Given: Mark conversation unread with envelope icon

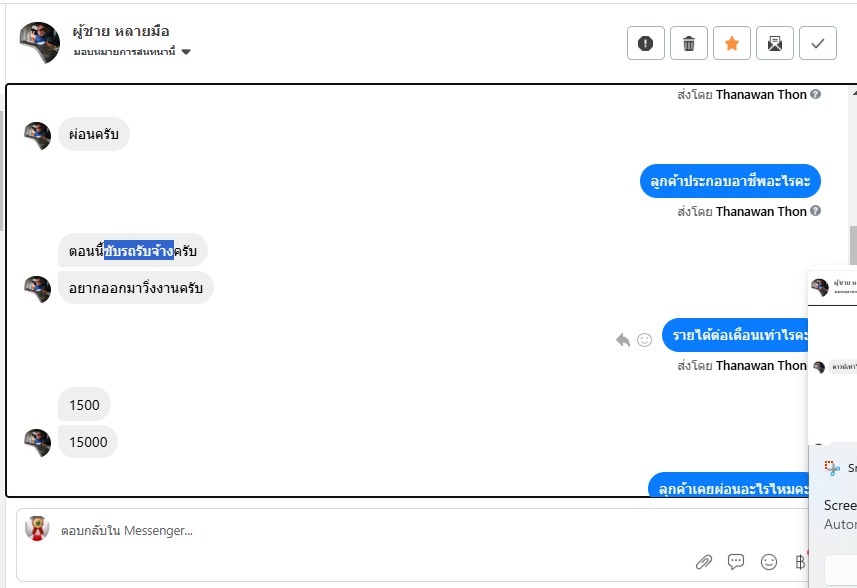Looking at the screenshot, I should point(774,43).
